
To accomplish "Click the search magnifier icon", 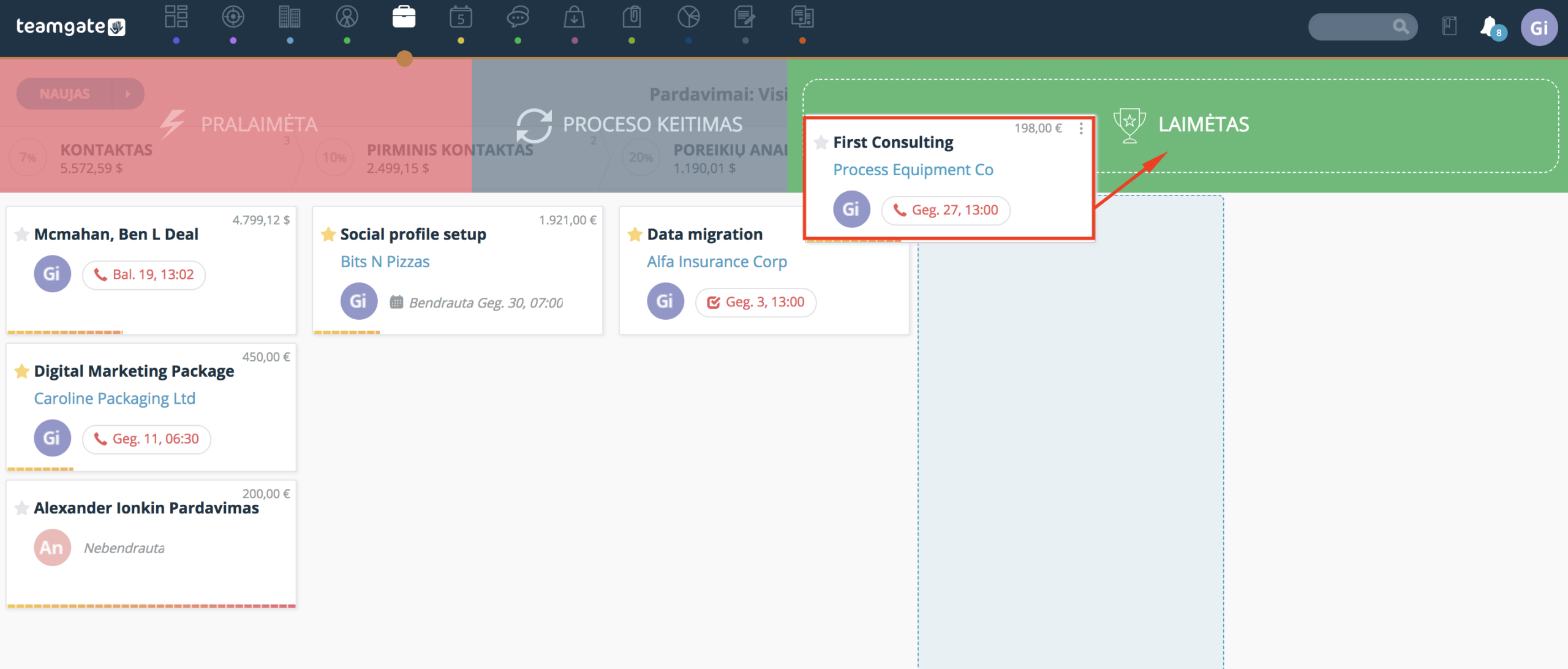I will point(1400,26).
